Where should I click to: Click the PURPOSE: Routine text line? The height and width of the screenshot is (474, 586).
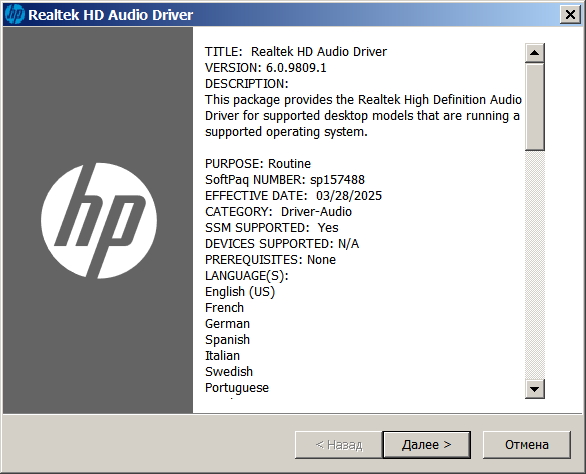[x=258, y=164]
